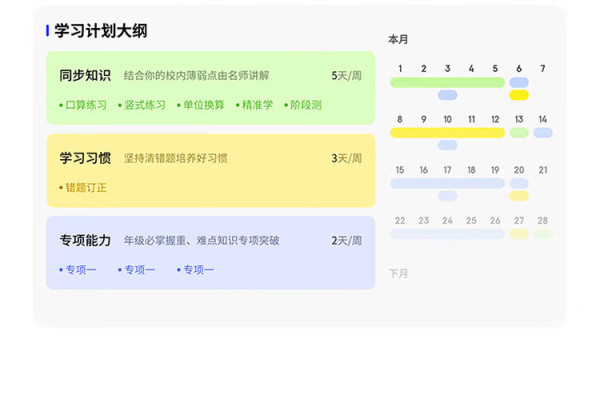The height and width of the screenshot is (398, 600).
Task: Switch to the 下月 calendar tab
Action: 398,273
